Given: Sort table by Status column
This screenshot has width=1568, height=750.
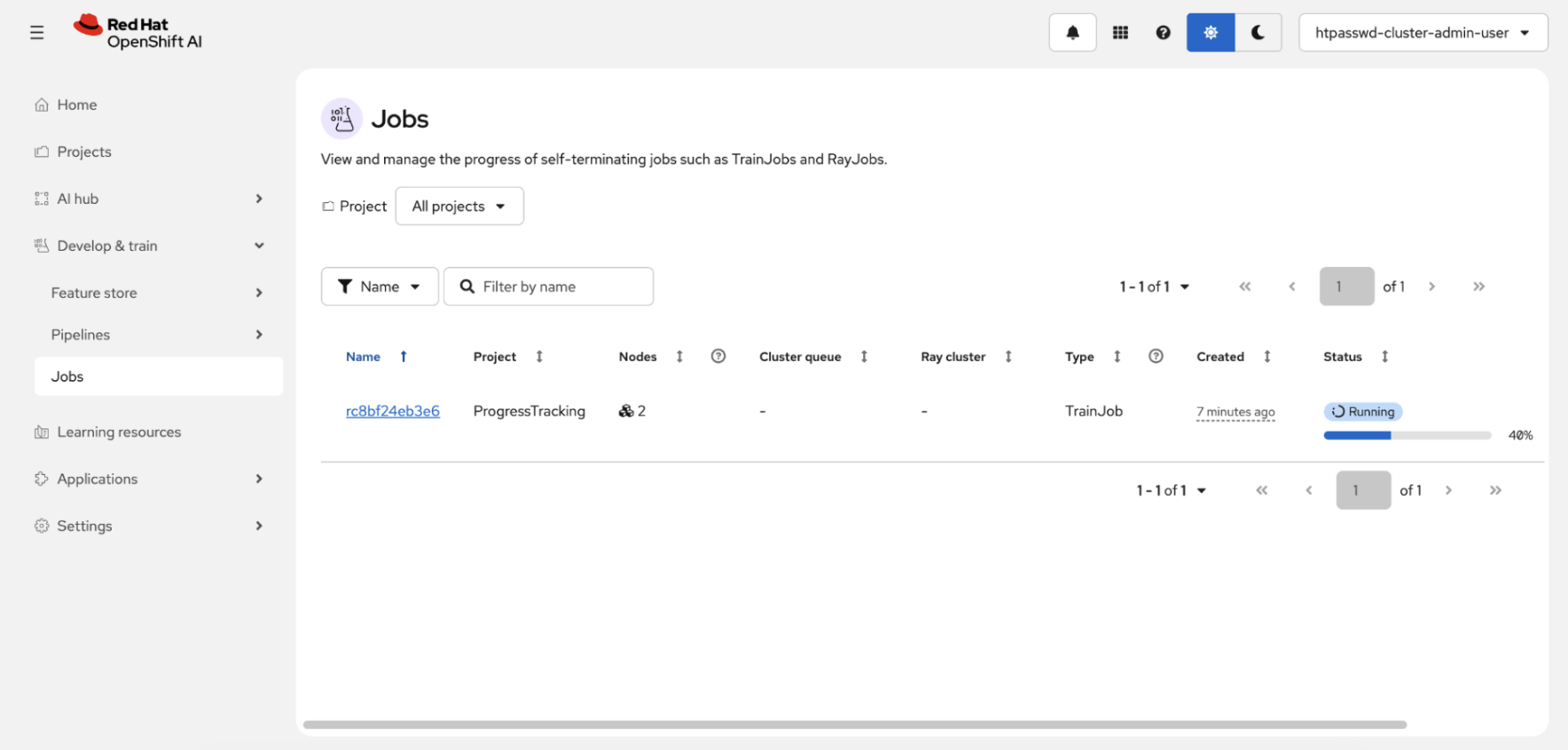Looking at the screenshot, I should click(1356, 356).
